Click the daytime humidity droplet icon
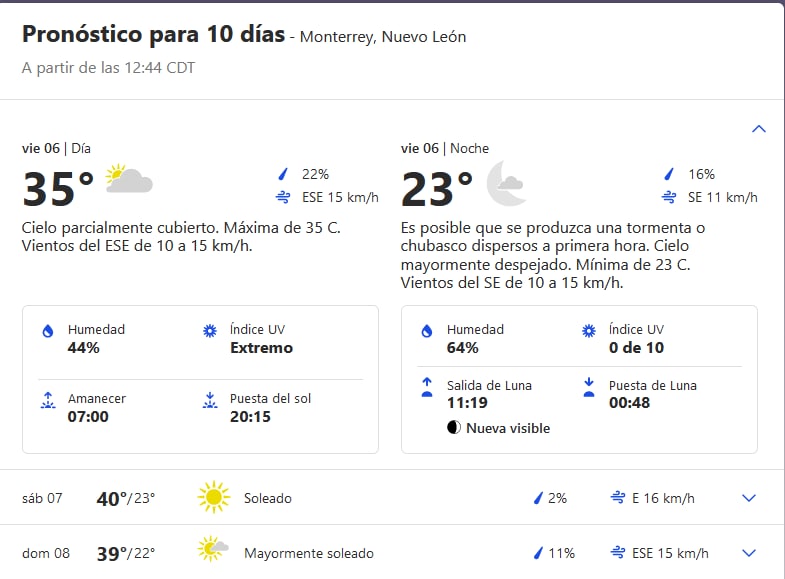This screenshot has width=785, height=579. [47, 331]
